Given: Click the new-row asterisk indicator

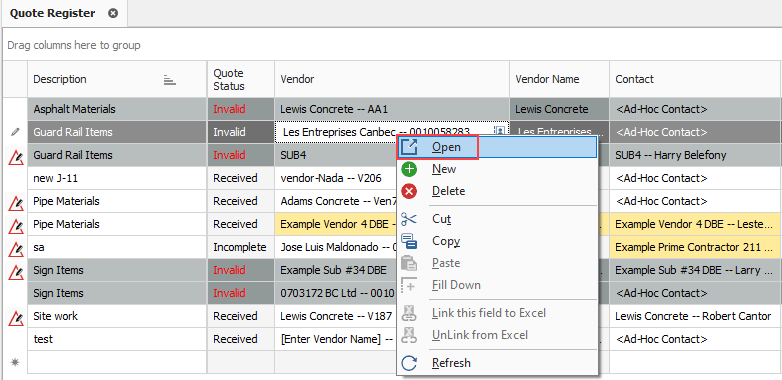Looking at the screenshot, I should 15,363.
